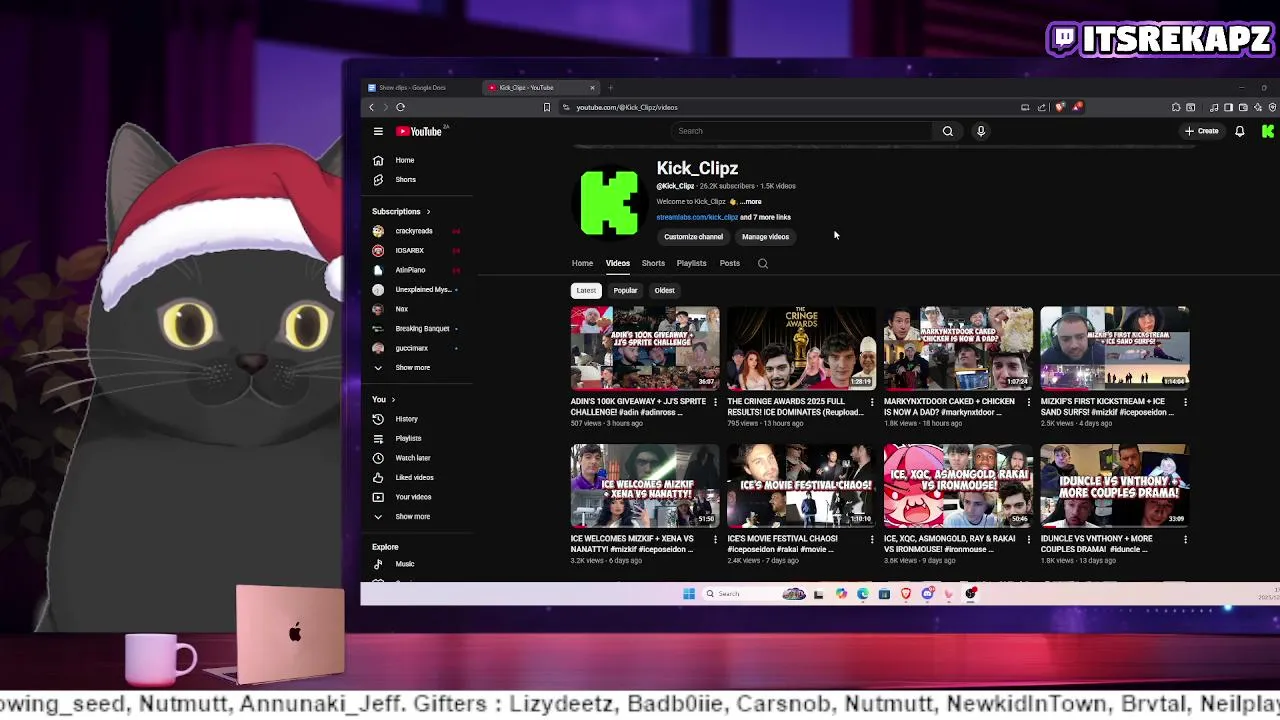This screenshot has height=720, width=1280.
Task: Open Microsoft Edge from the taskbar
Action: tap(863, 594)
